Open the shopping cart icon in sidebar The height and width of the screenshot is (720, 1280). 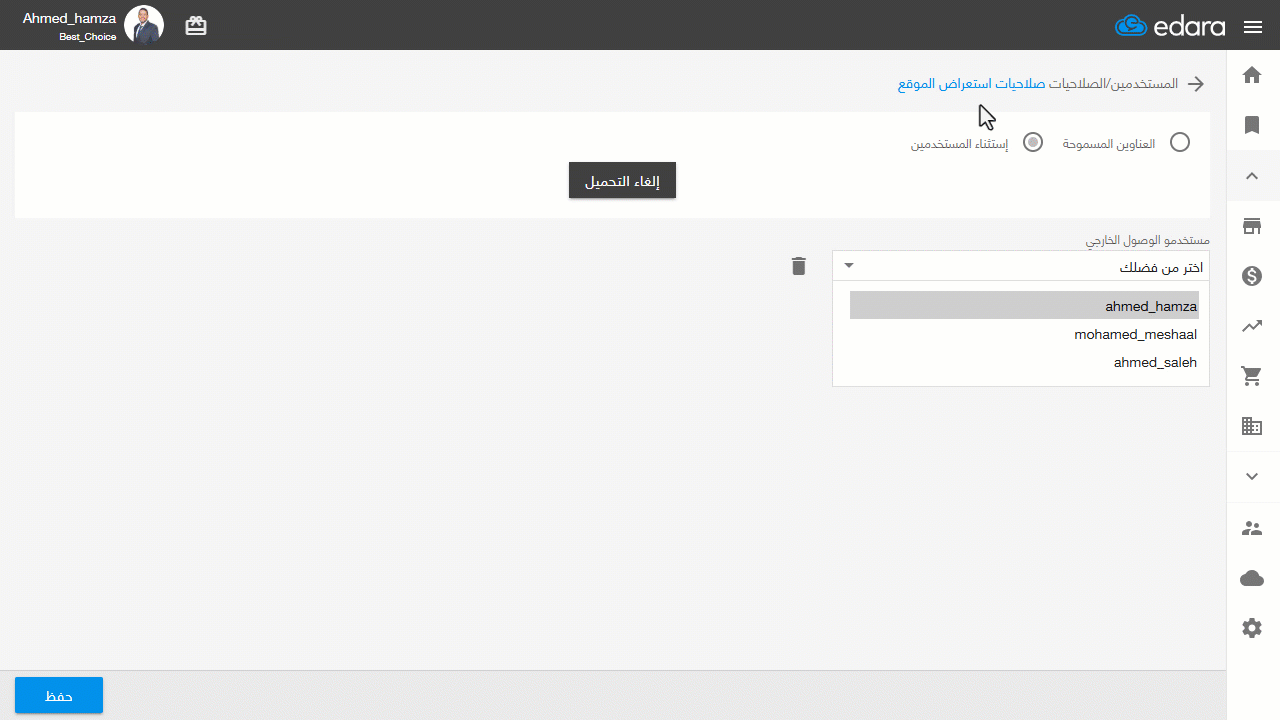click(1252, 376)
